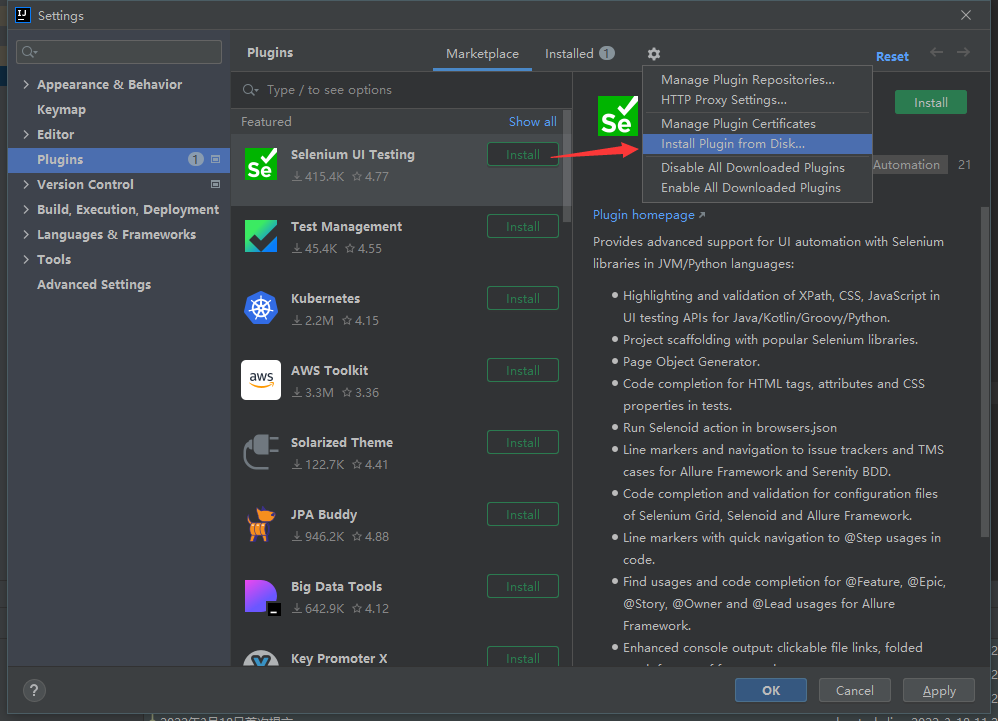This screenshot has width=998, height=721.
Task: Install the AWS Toolkit plugin
Action: pyautogui.click(x=523, y=370)
